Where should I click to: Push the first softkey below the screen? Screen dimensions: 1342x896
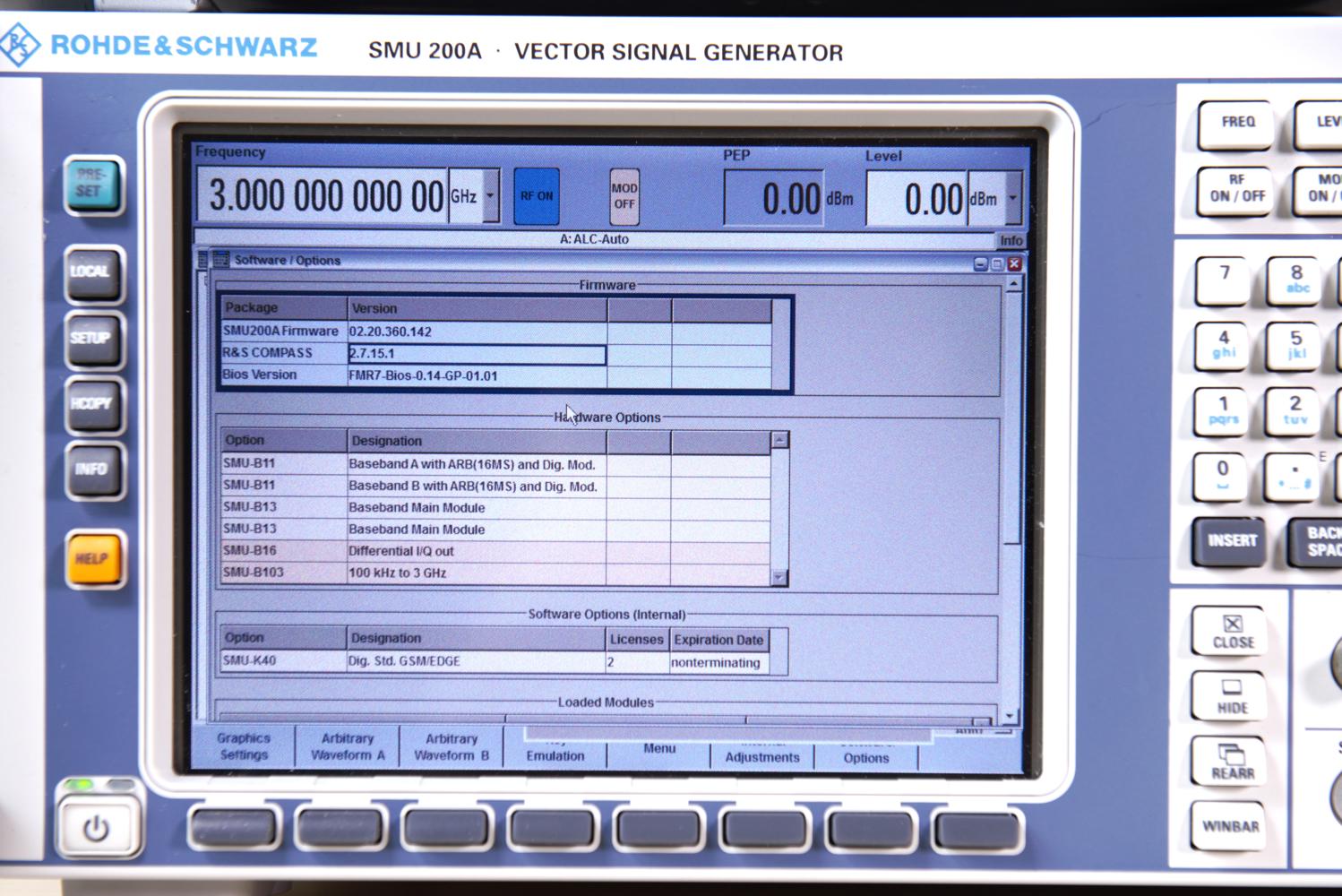tap(236, 829)
